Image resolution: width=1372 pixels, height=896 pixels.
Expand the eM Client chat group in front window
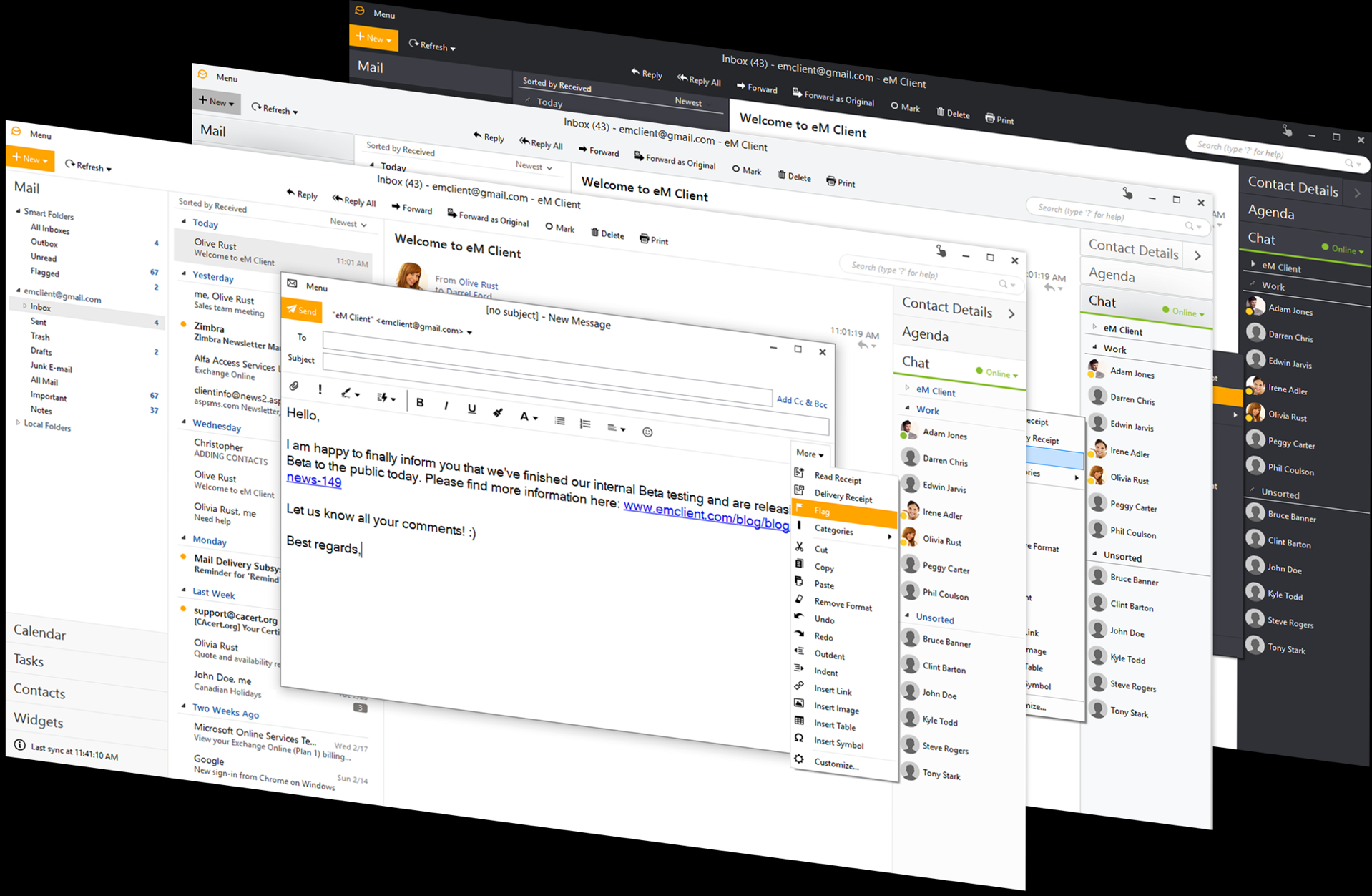tap(908, 388)
